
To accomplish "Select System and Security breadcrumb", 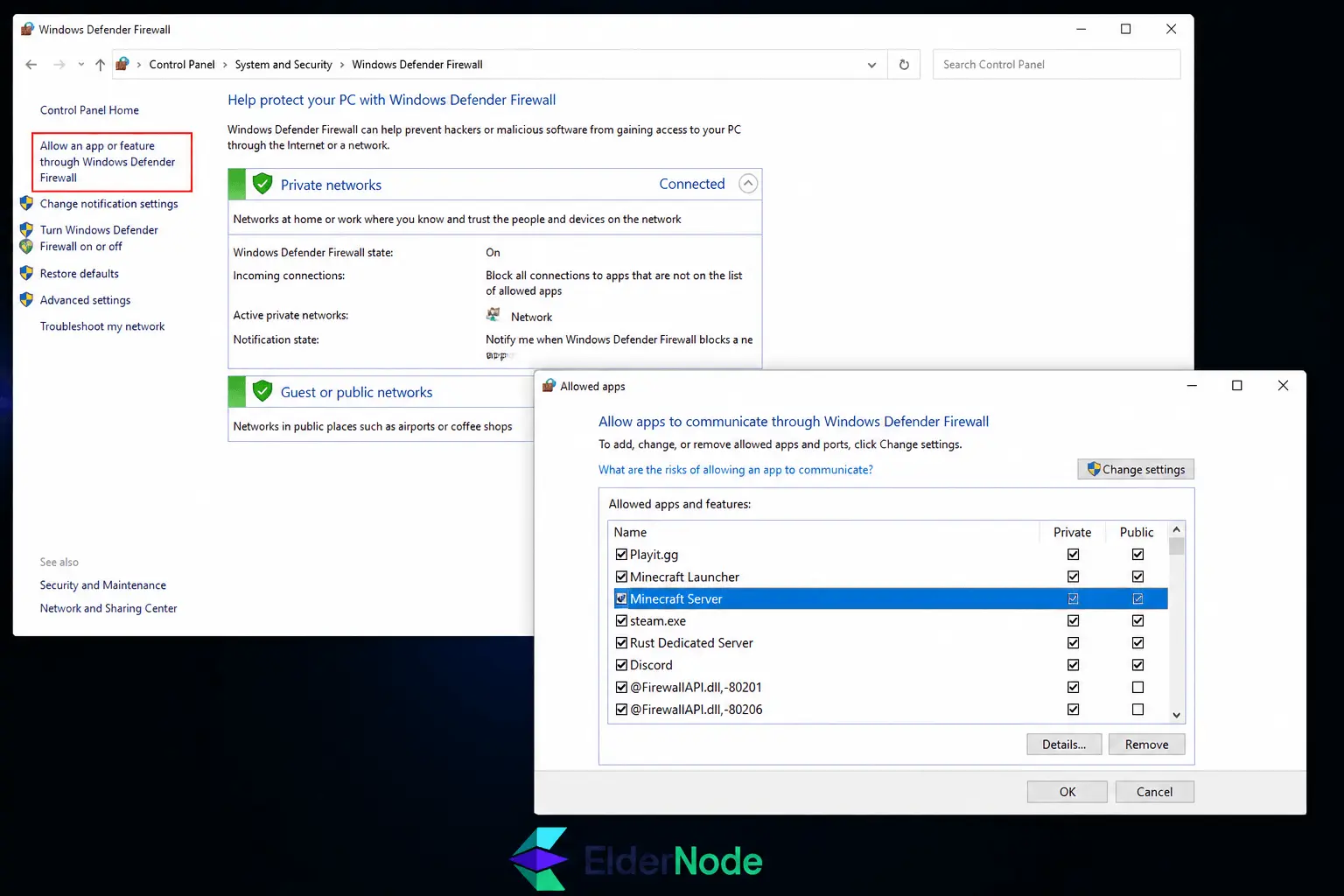I will point(283,65).
